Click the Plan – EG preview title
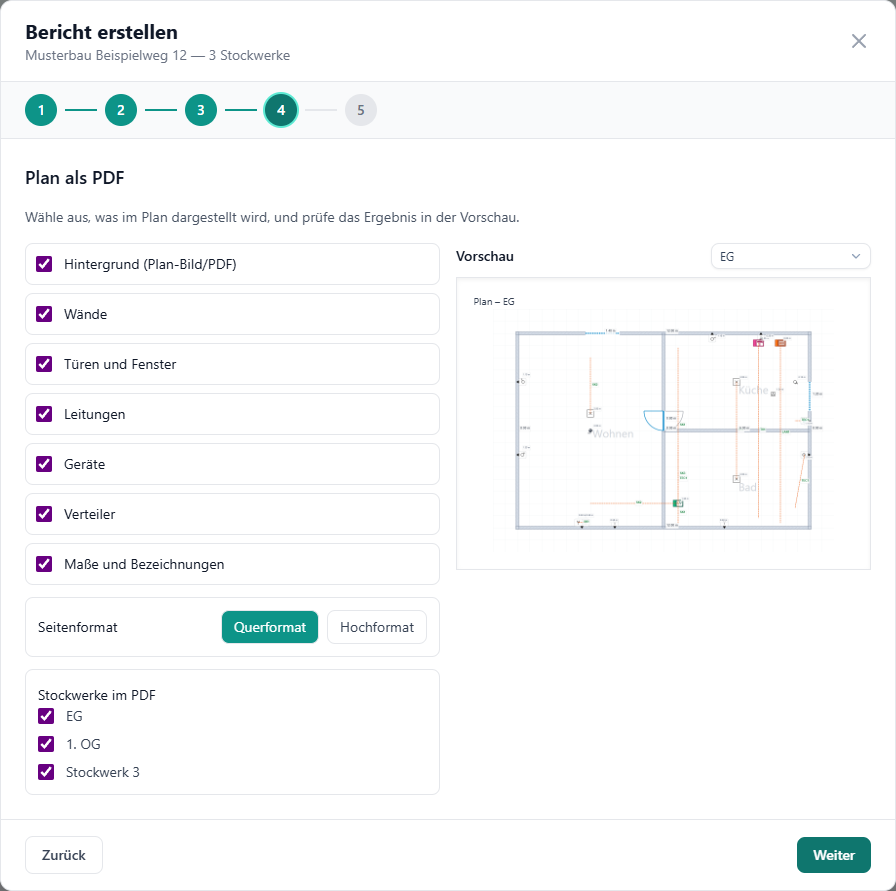896x891 pixels. [494, 302]
